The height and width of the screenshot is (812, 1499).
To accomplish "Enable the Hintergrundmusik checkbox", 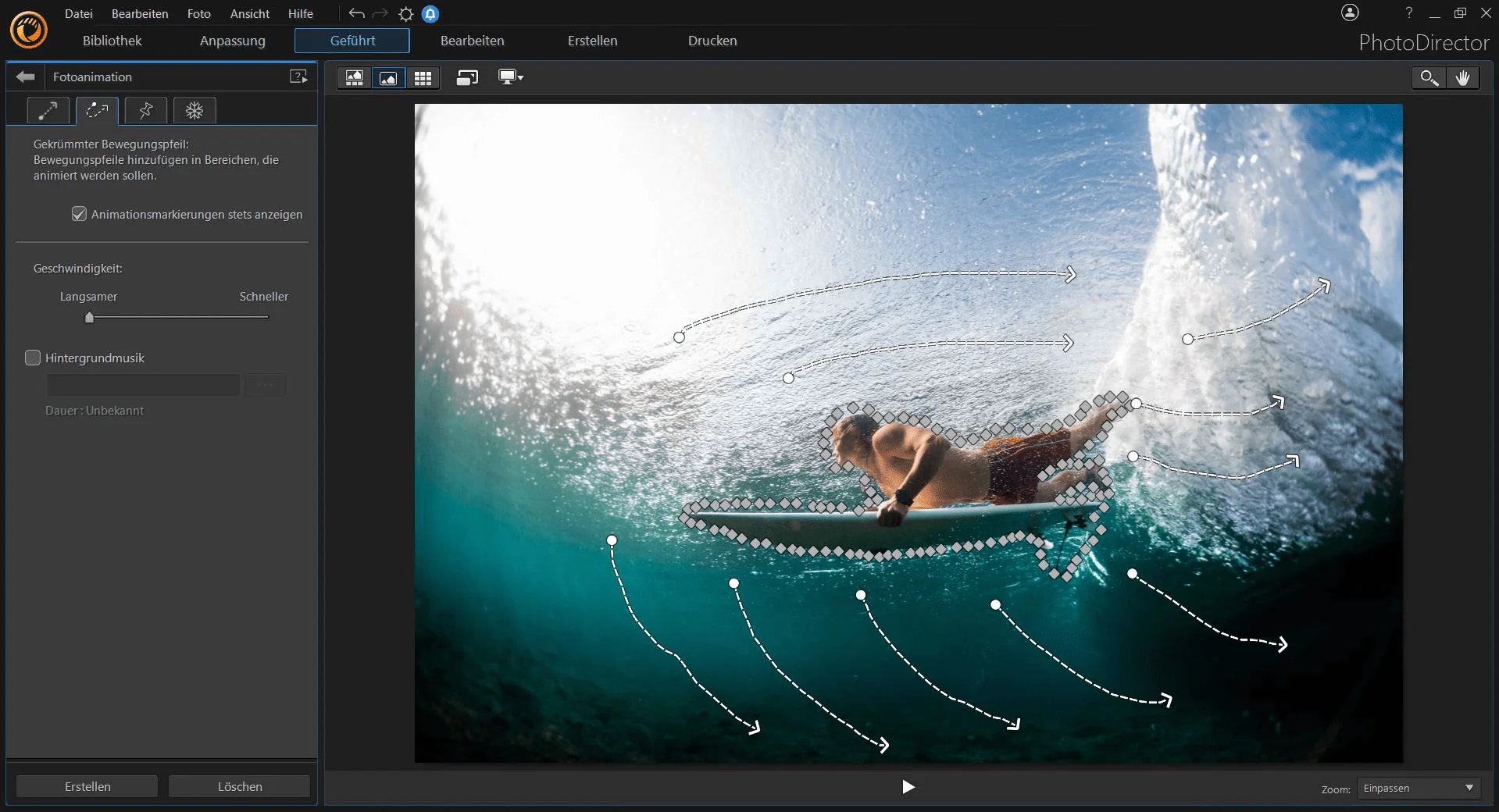I will pyautogui.click(x=33, y=358).
